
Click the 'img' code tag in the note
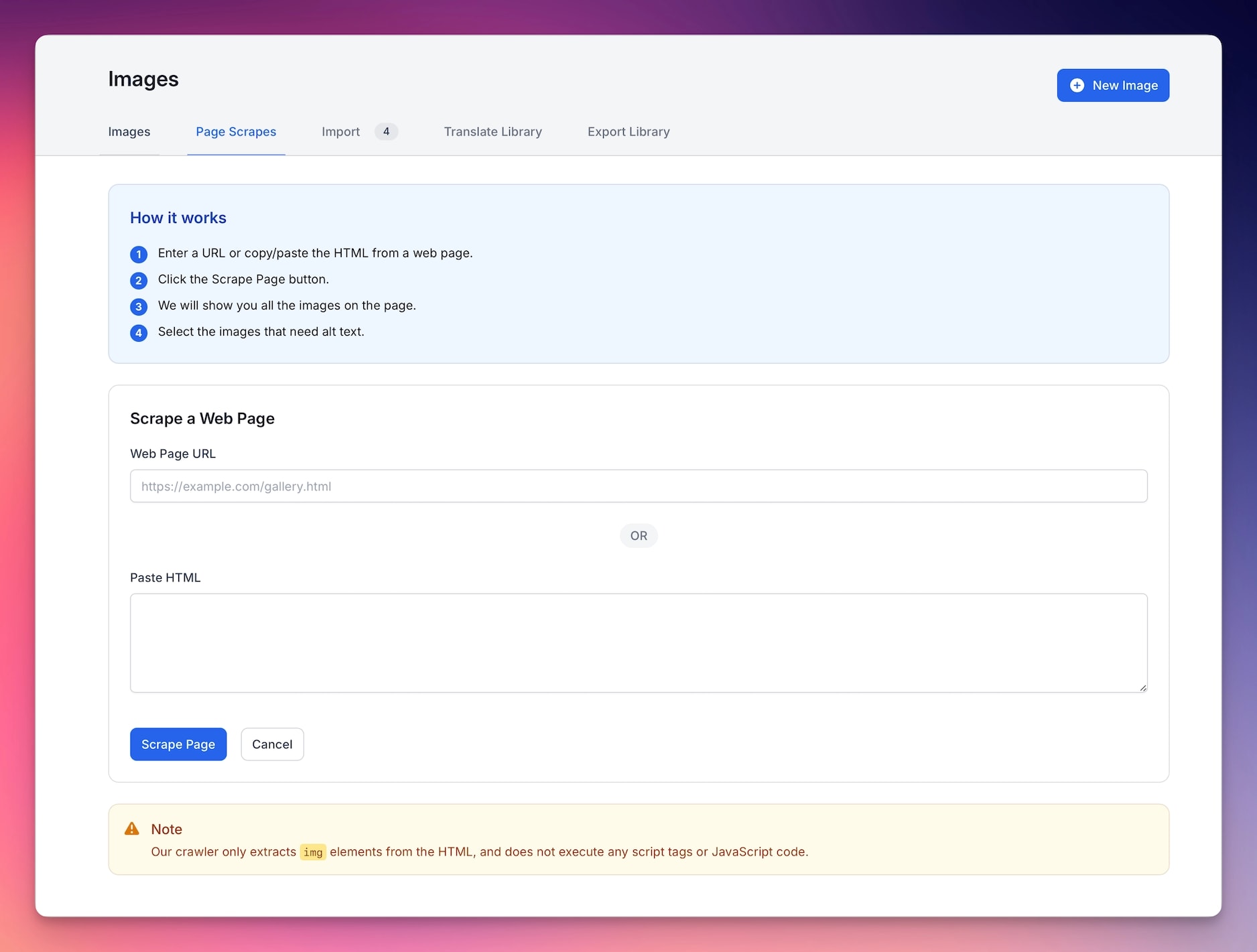313,852
